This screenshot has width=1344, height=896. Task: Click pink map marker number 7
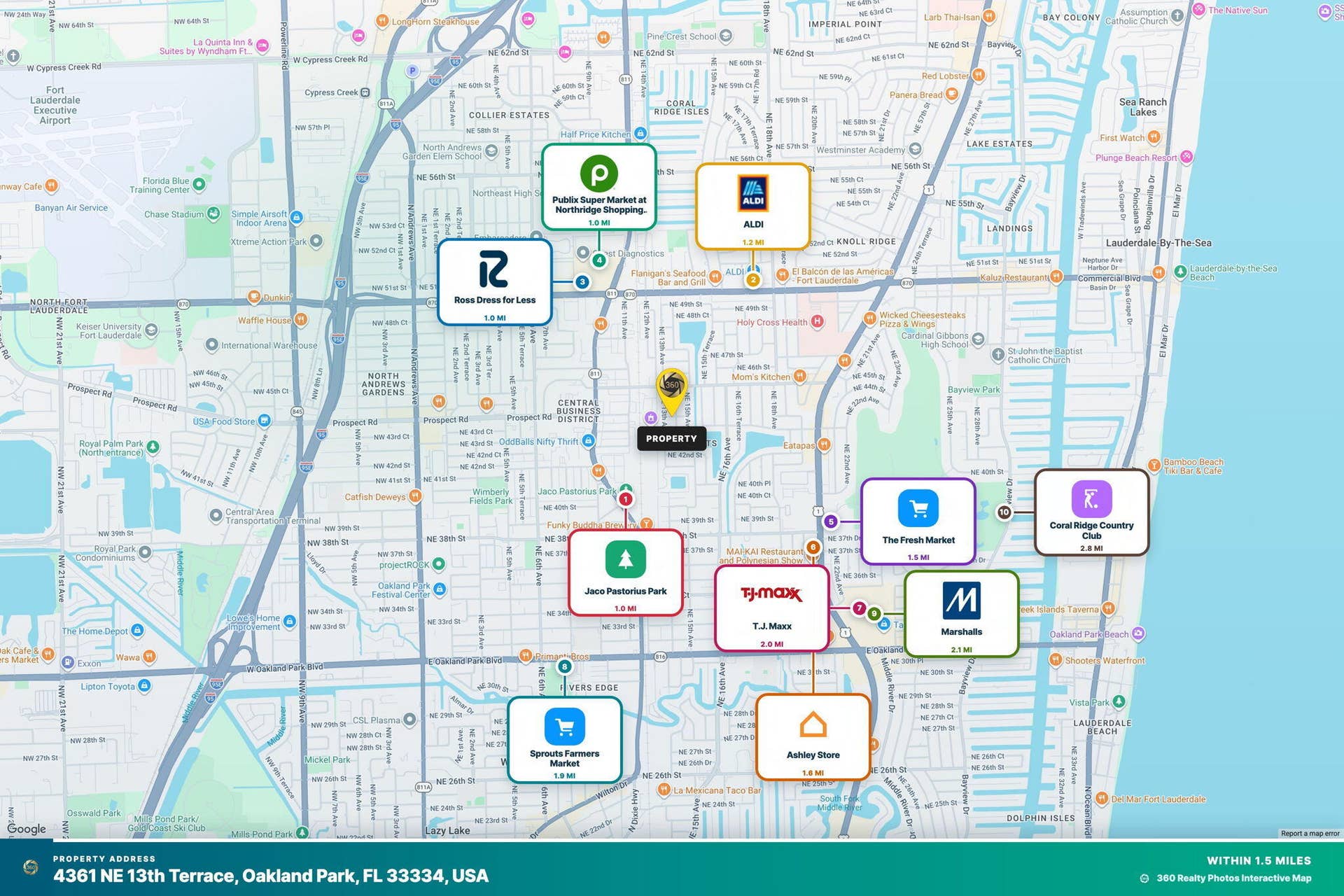[859, 608]
